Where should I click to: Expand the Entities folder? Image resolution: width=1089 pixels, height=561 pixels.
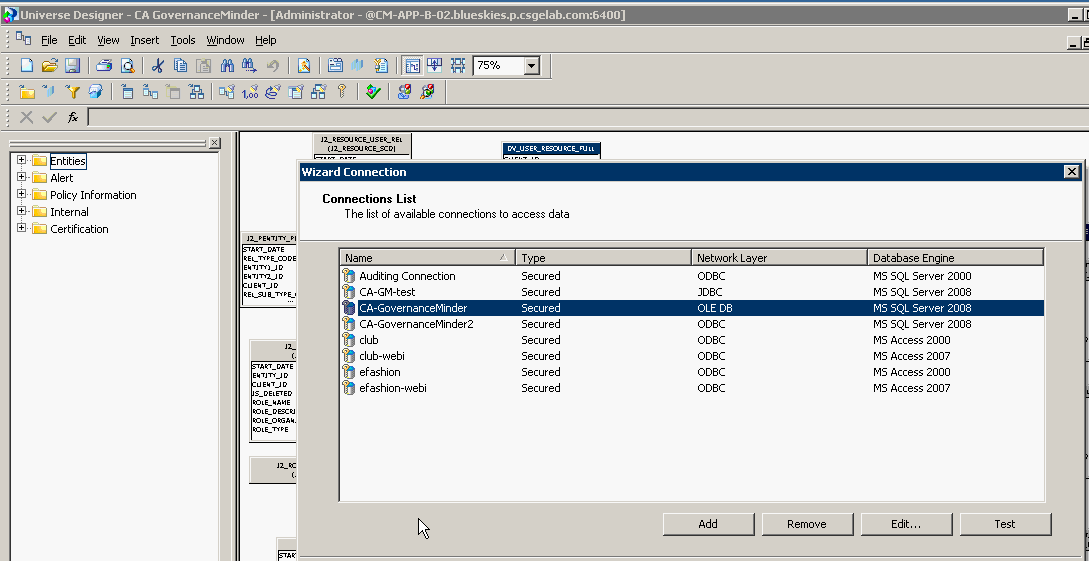[22, 161]
